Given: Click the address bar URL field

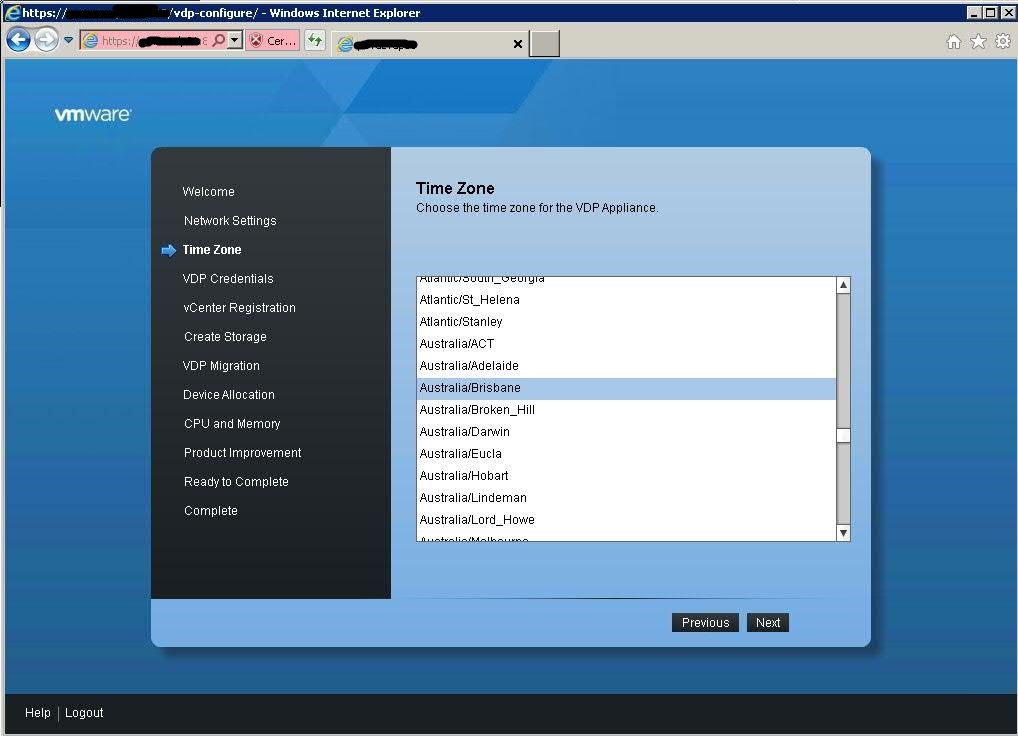Looking at the screenshot, I should pos(155,40).
